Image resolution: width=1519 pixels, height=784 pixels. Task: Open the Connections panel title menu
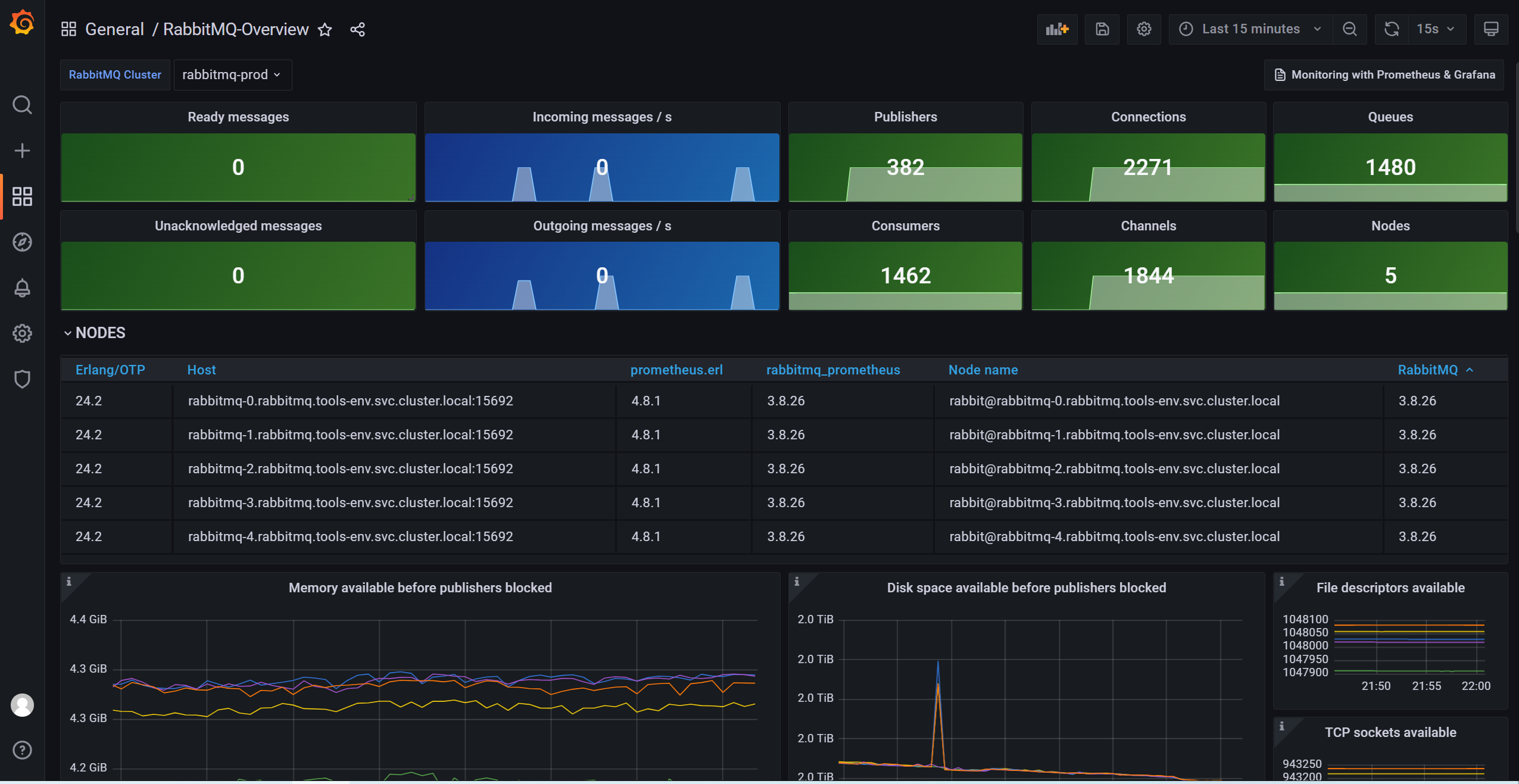pos(1148,117)
